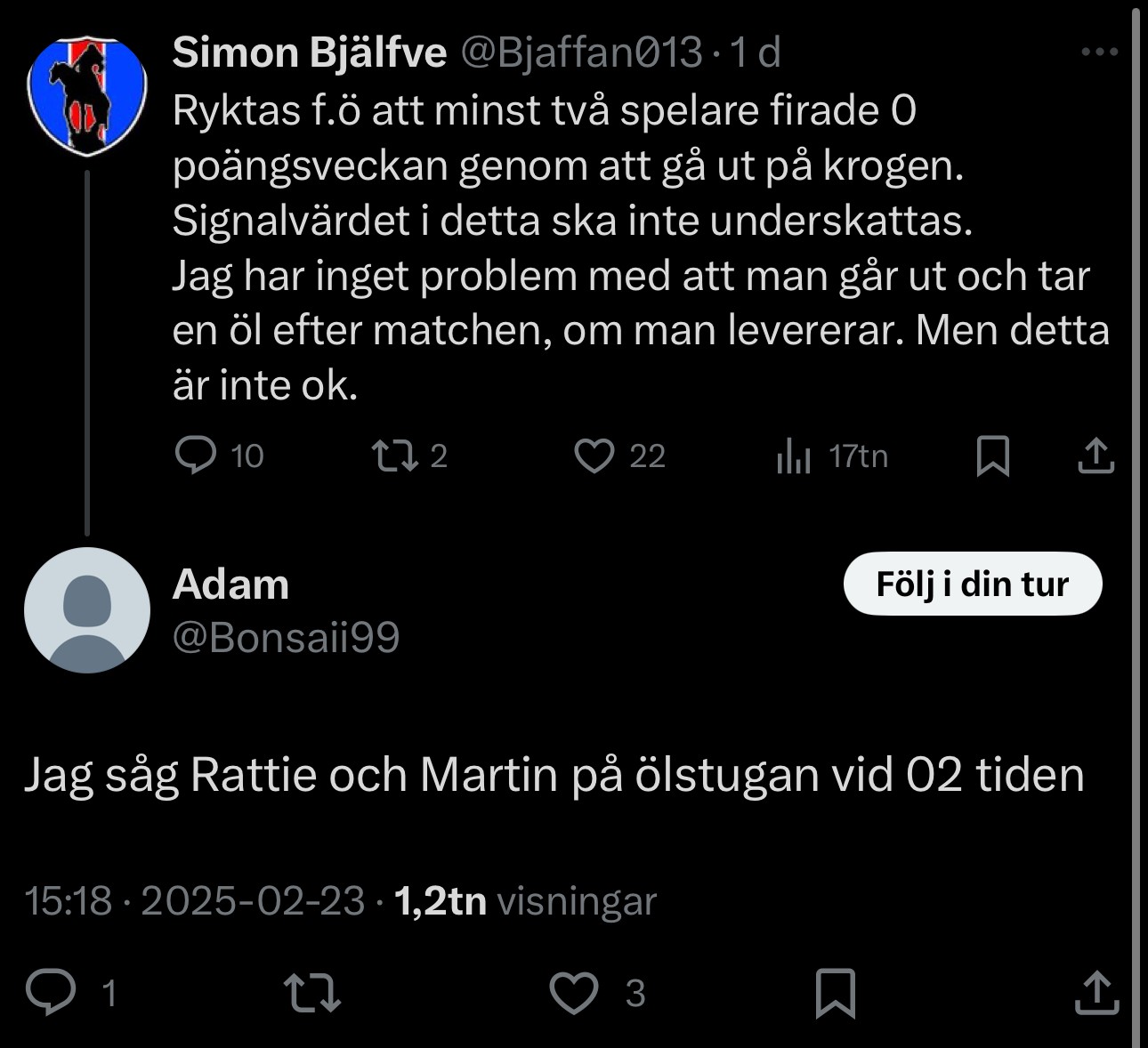
Task: Open Simon Bjälfve's profile picture
Action: click(86, 95)
